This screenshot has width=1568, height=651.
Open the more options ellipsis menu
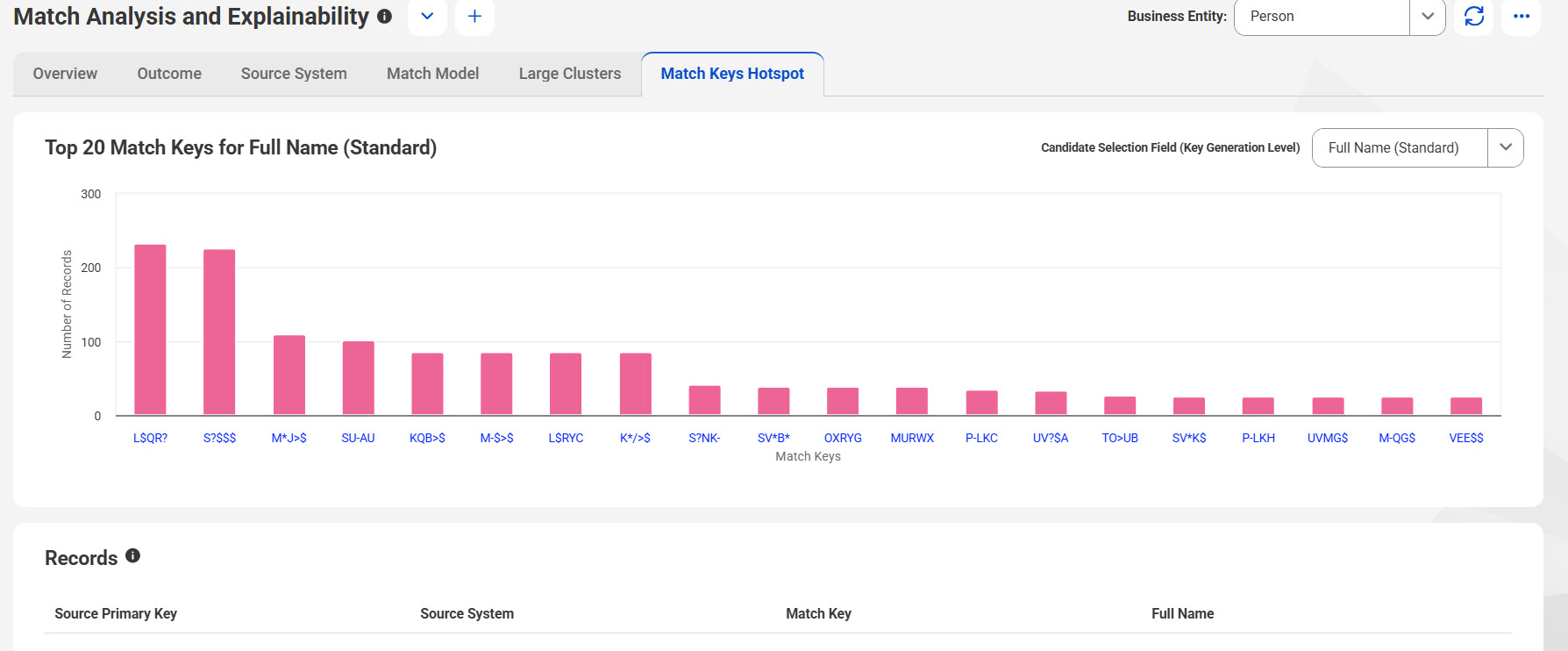pos(1522,17)
